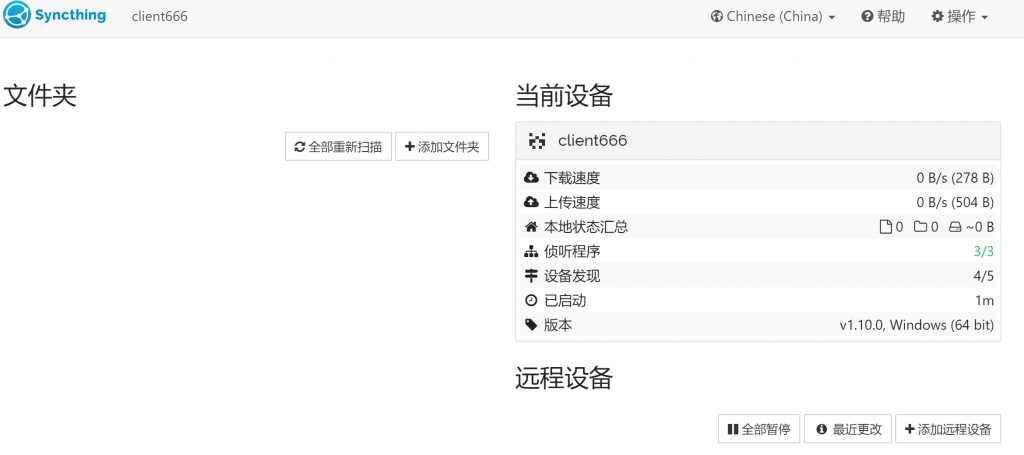1024x455 pixels.
Task: Click the cloud download icon beside 下载速度
Action: point(531,178)
